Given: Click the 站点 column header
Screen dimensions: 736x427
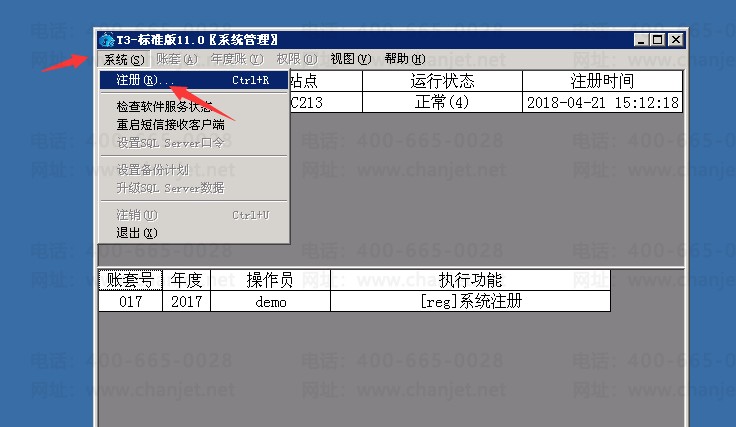Looking at the screenshot, I should pos(326,81).
